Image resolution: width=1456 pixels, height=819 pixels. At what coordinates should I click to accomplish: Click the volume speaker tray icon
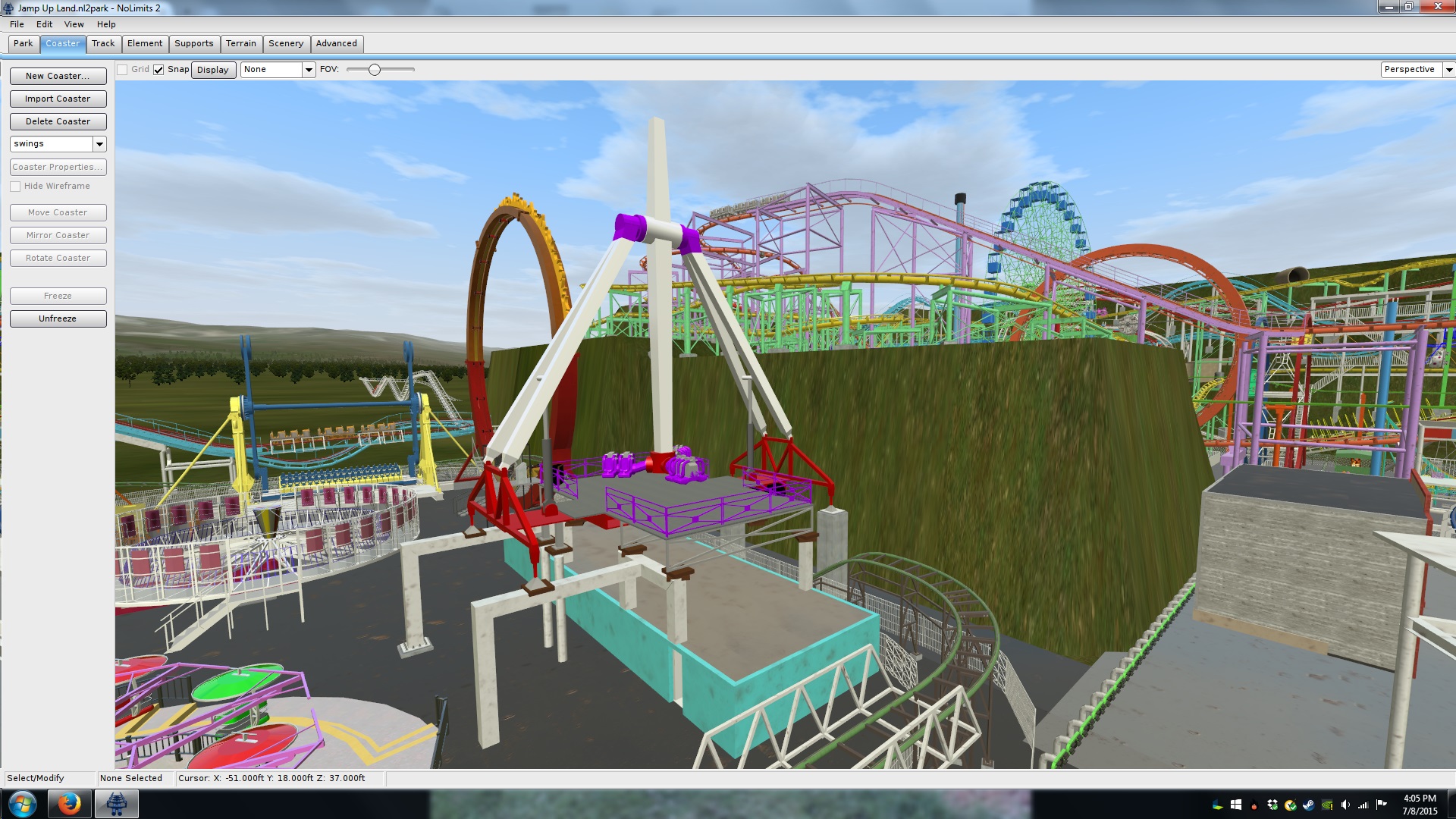[x=1345, y=805]
